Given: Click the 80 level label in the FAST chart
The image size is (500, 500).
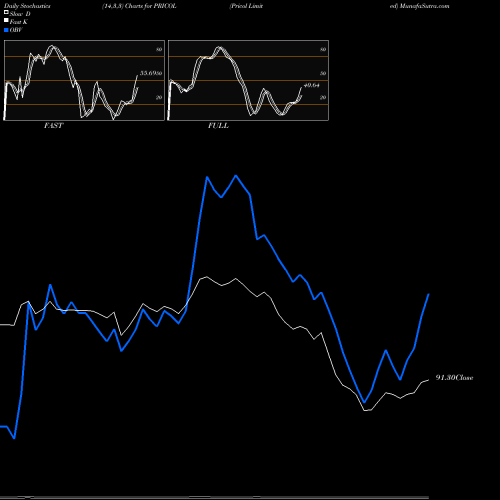Looking at the screenshot, I should pyautogui.click(x=159, y=49).
